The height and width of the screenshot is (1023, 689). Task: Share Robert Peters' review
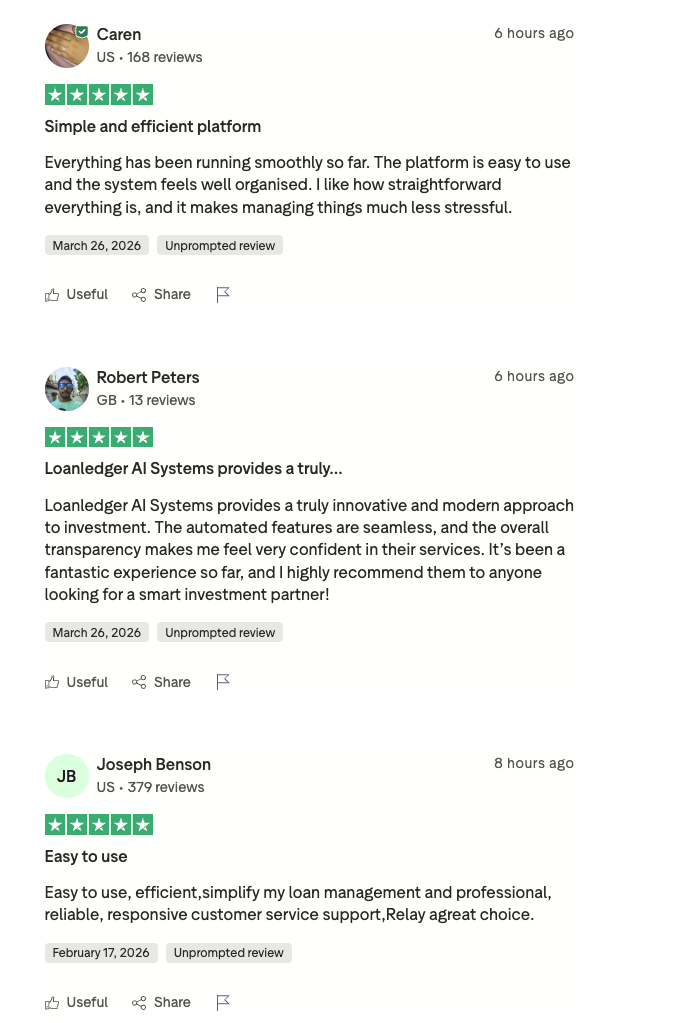pyautogui.click(x=161, y=682)
